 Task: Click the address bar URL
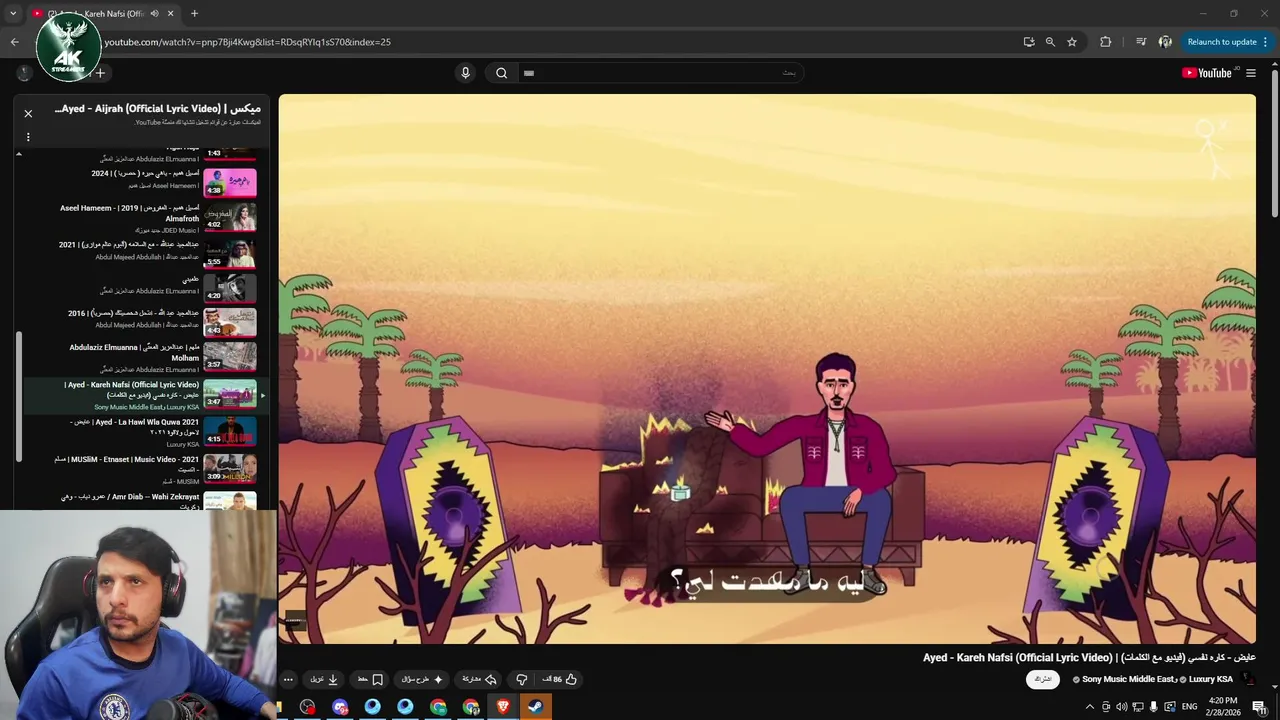click(x=248, y=42)
